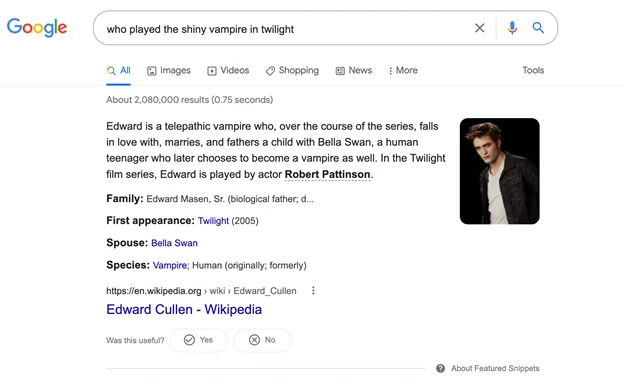This screenshot has width=624, height=385.
Task: Switch to the Images tab
Action: 169,70
